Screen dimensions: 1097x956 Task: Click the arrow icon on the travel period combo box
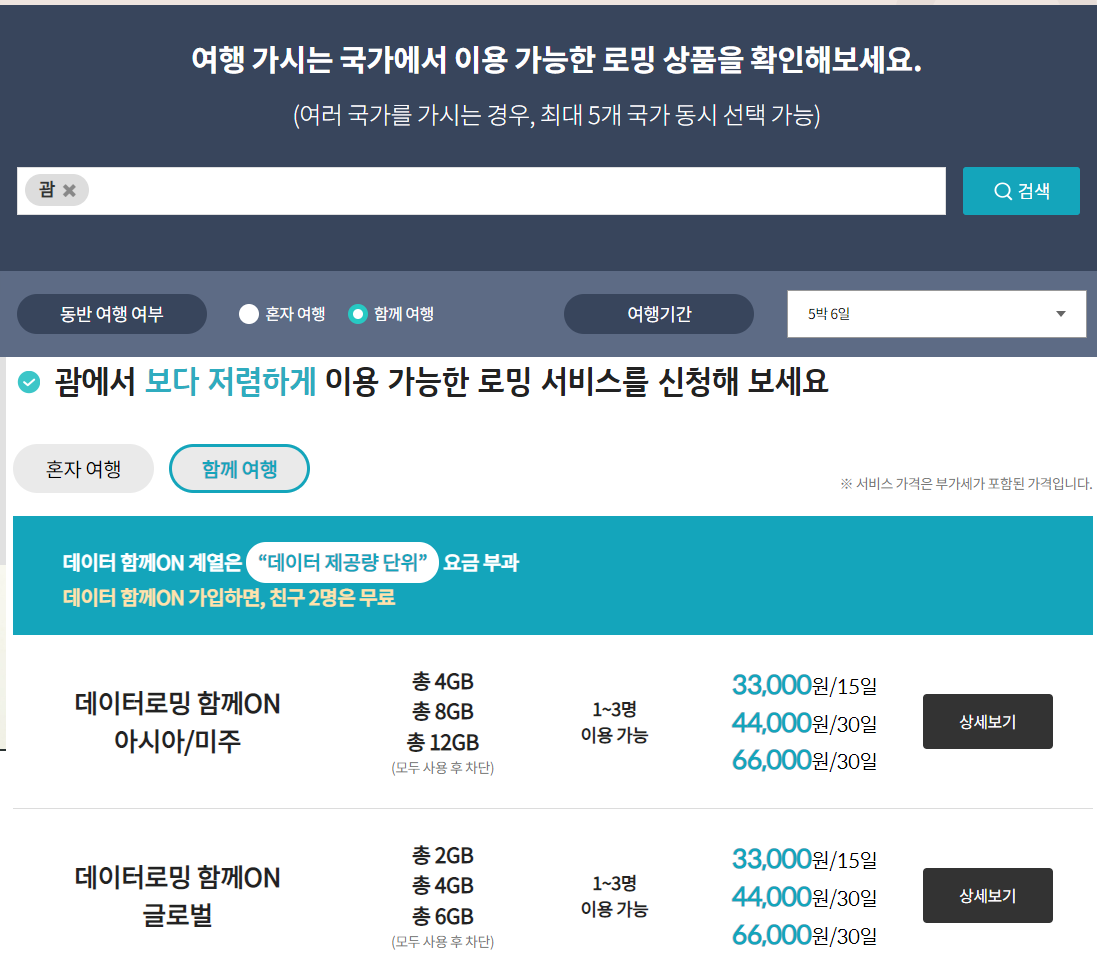coord(1062,313)
